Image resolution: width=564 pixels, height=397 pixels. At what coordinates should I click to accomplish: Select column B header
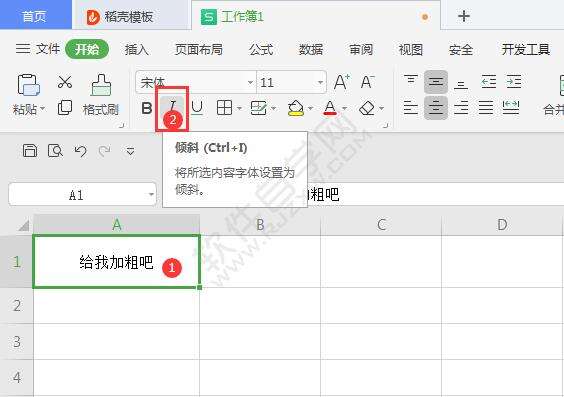[x=260, y=225]
